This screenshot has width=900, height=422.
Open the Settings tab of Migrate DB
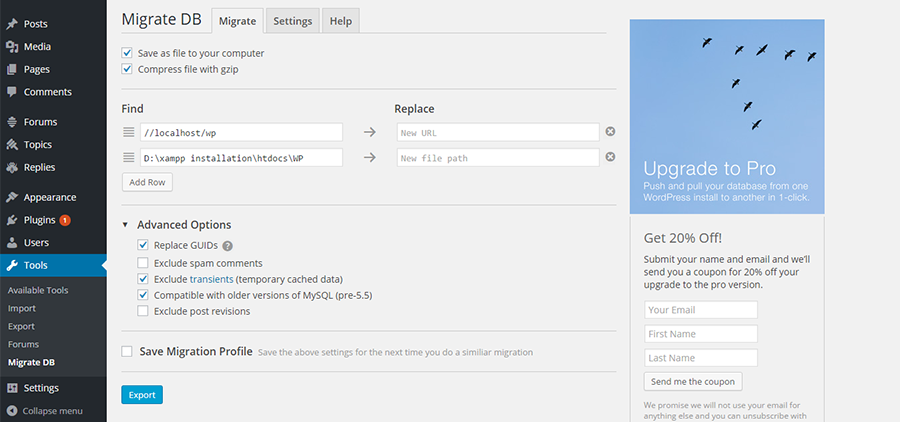[293, 21]
